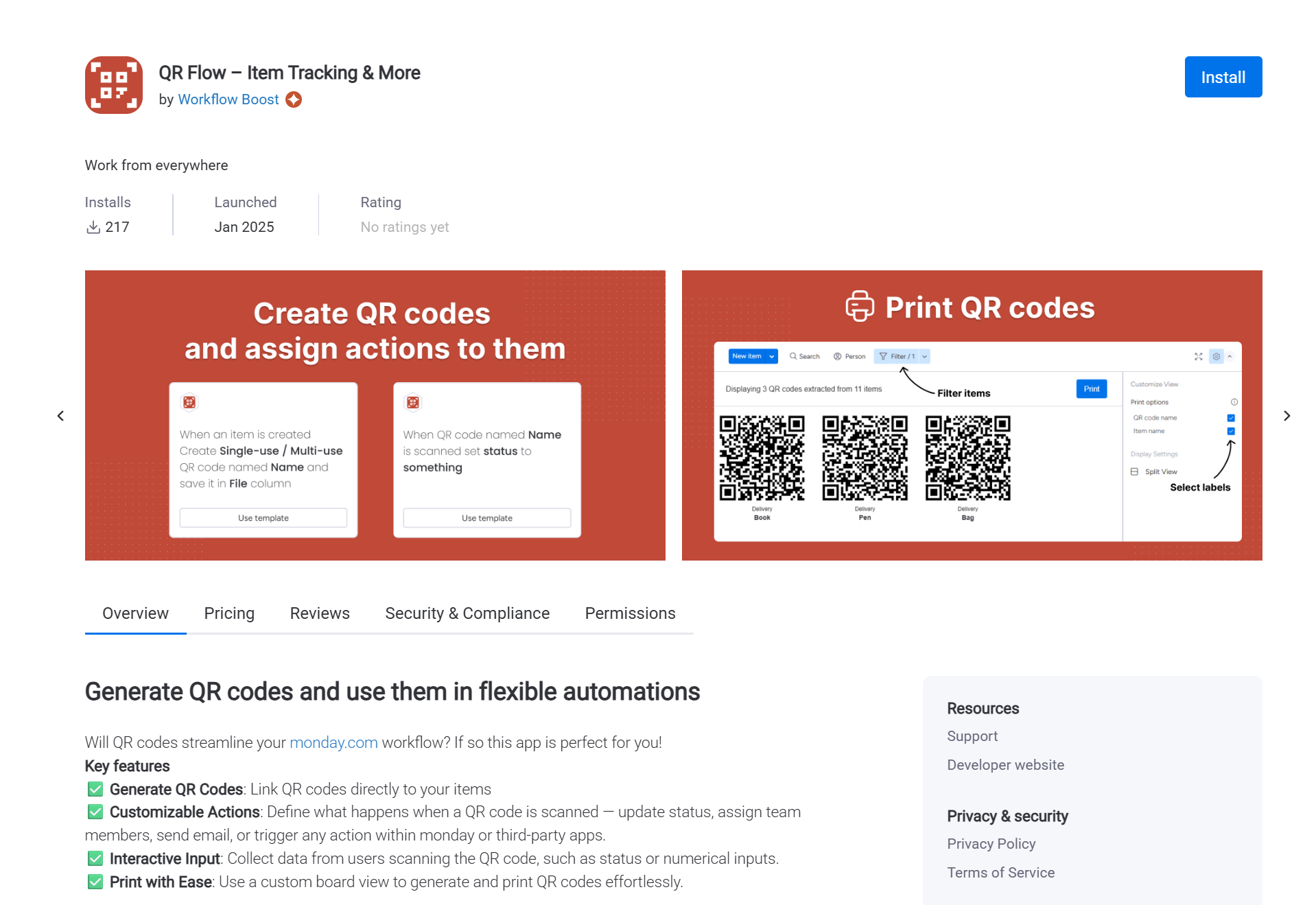Screen dimensions: 1316x905
Task: Click the installs download icon
Action: (x=93, y=227)
